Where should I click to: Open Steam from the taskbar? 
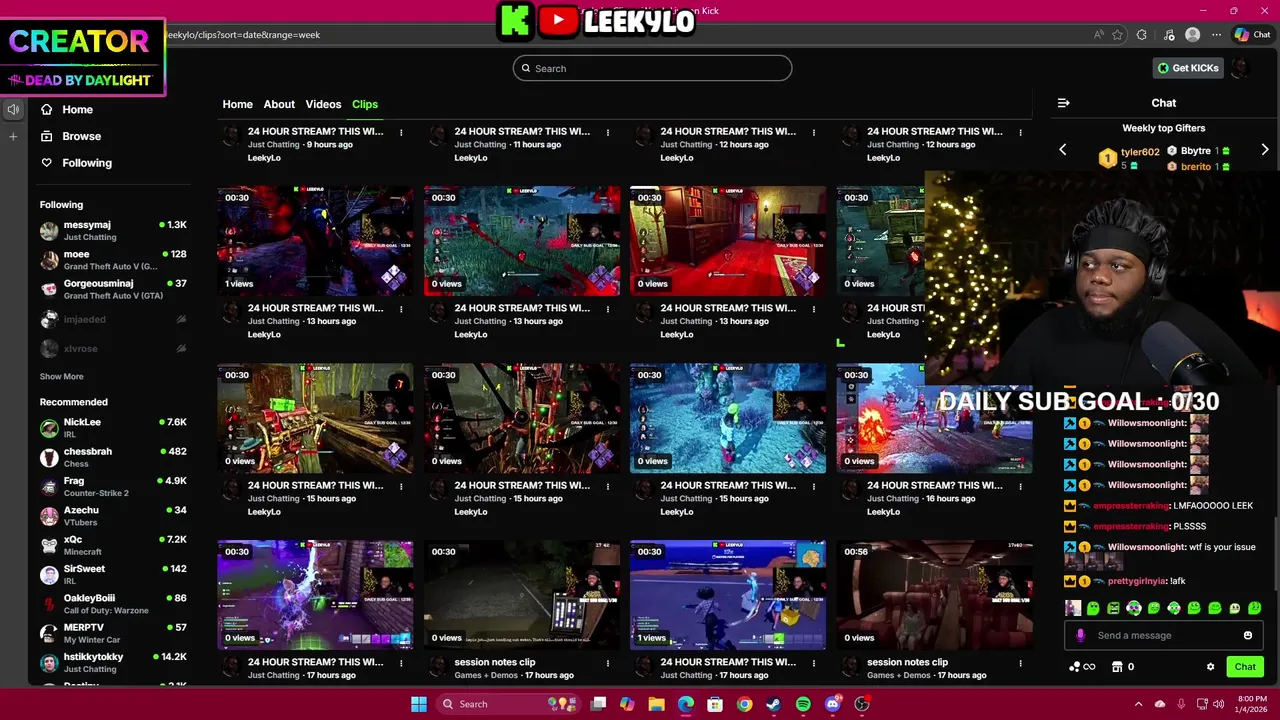coord(774,704)
